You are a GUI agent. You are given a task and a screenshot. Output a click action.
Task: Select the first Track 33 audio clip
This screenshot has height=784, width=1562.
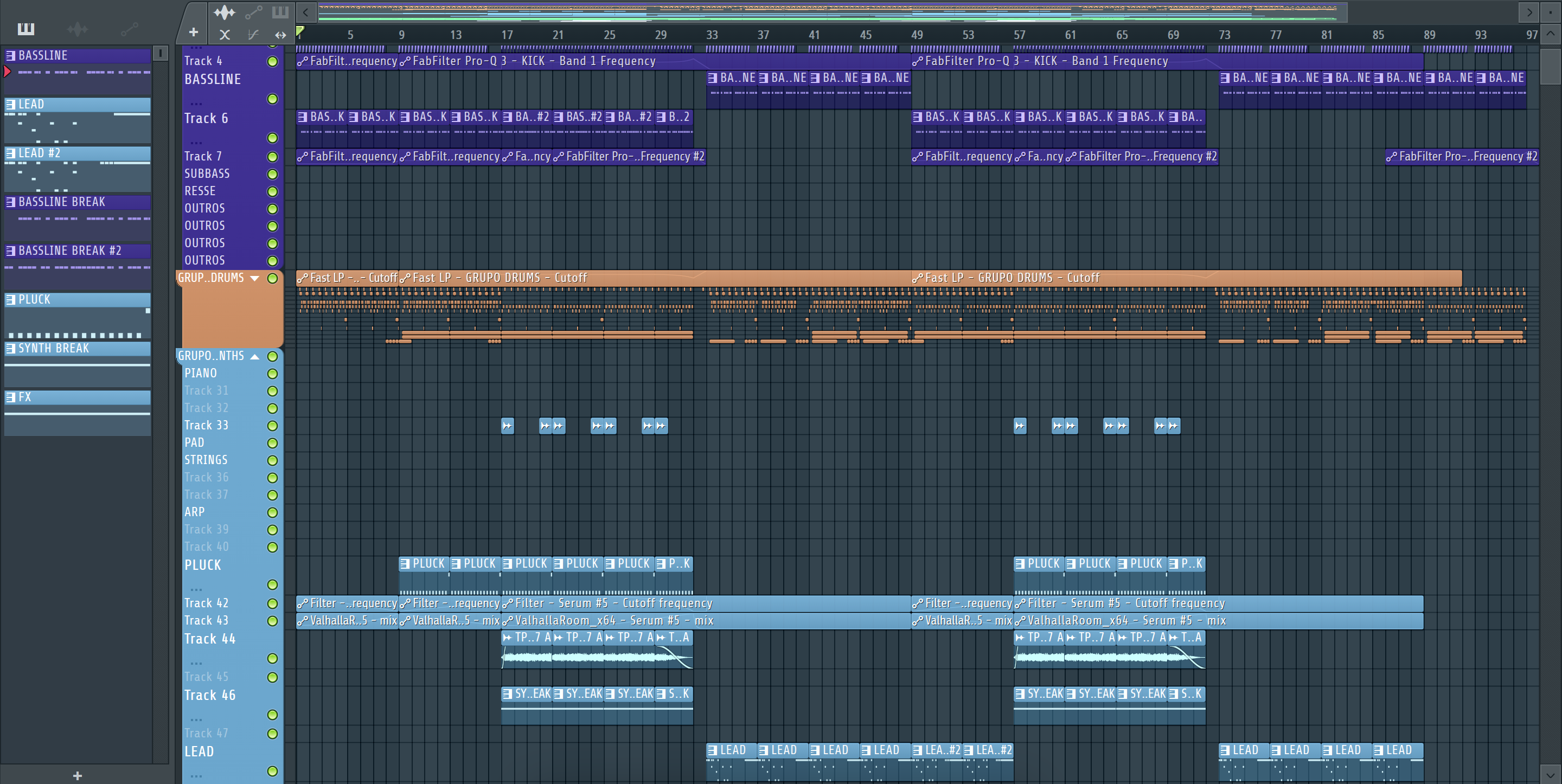(508, 426)
